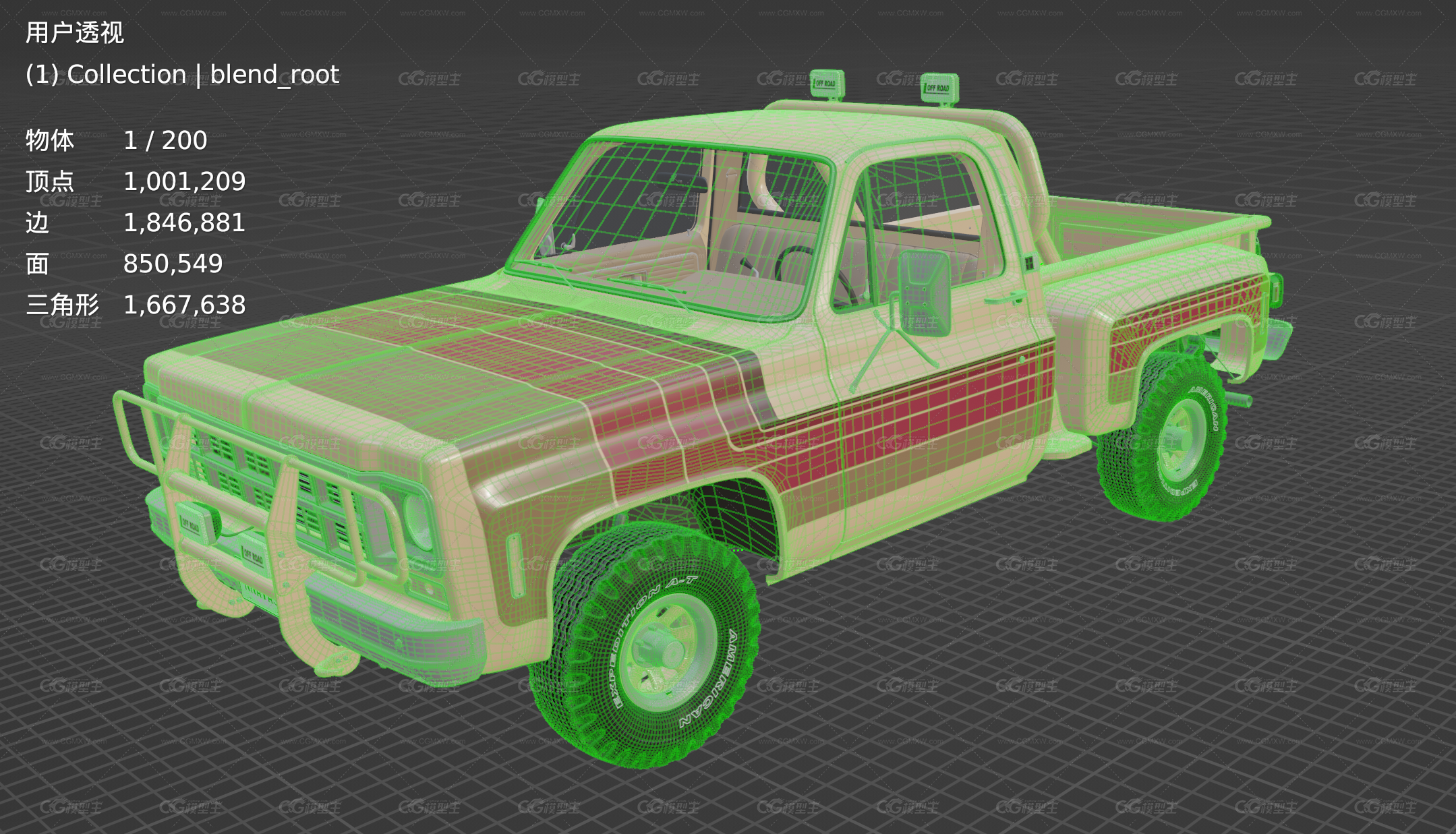Screen dimensions: 1456x834
Task: Click the '(1) Collection | blend_root' text
Action: tap(182, 74)
